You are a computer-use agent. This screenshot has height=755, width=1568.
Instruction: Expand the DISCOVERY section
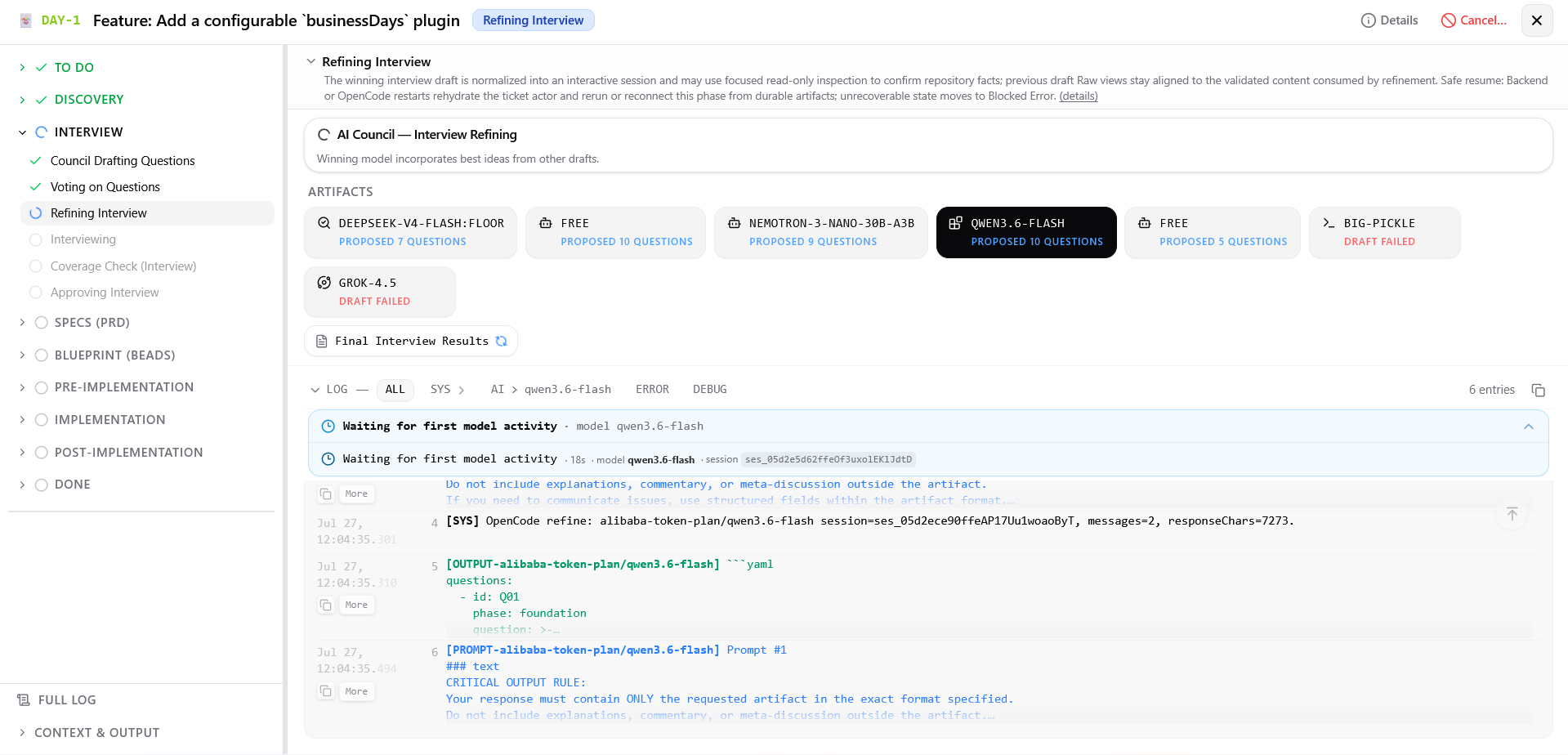(x=22, y=100)
